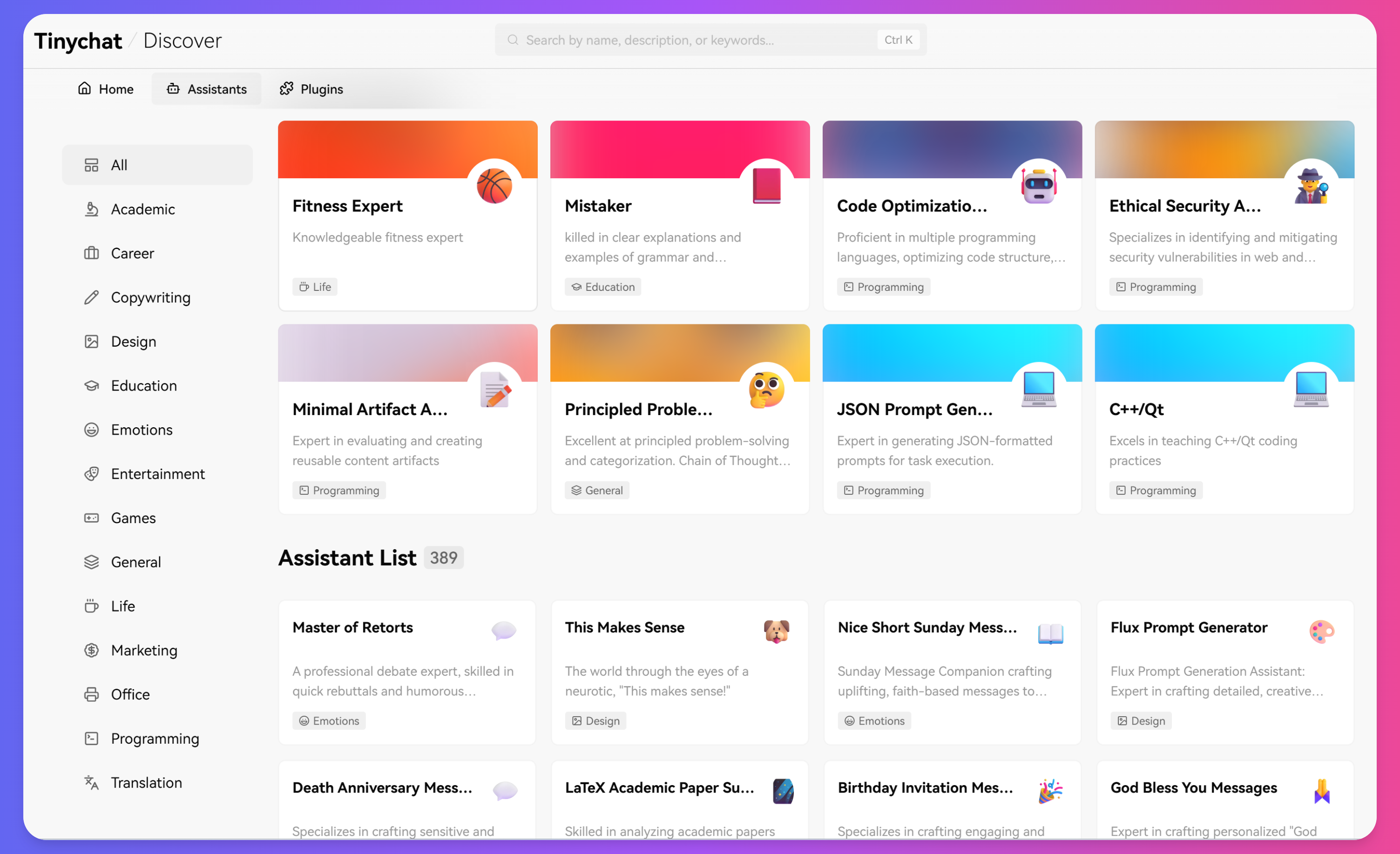Click Programming tag on Code Optimization card

(883, 287)
